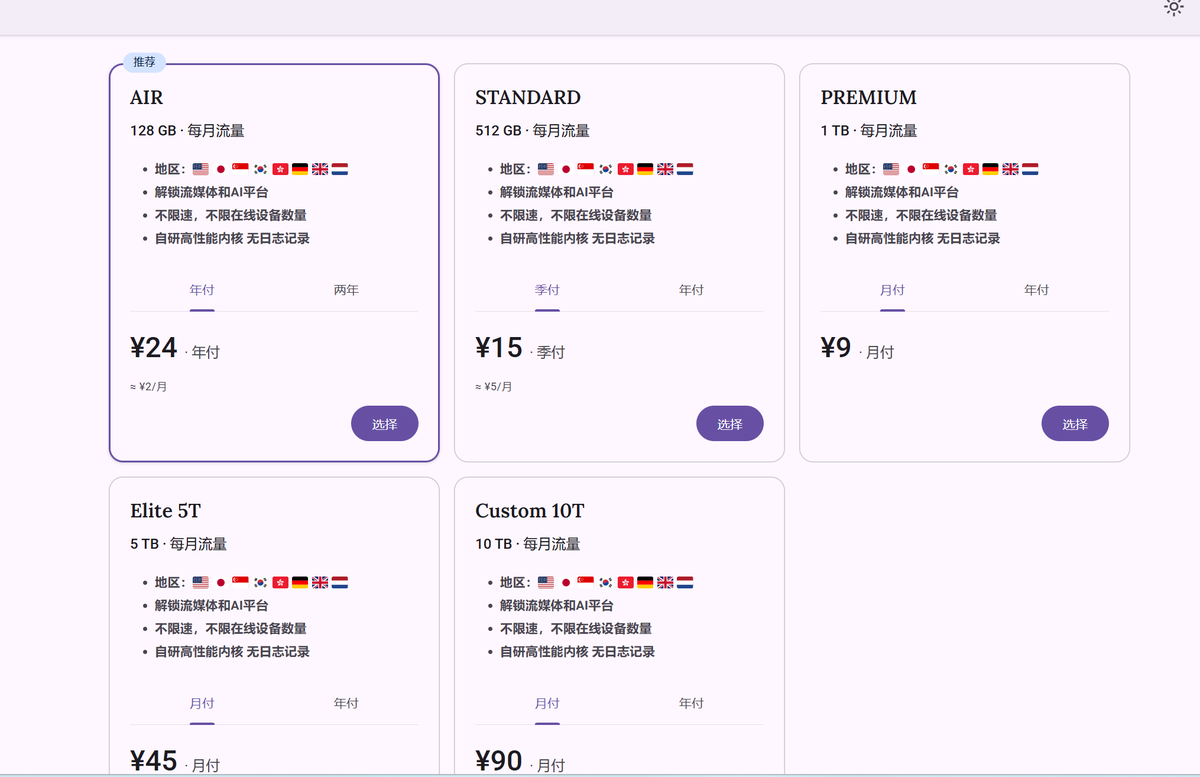Click the Netherlands flag in Elite 5T plan
1200x777 pixels.
(x=340, y=582)
